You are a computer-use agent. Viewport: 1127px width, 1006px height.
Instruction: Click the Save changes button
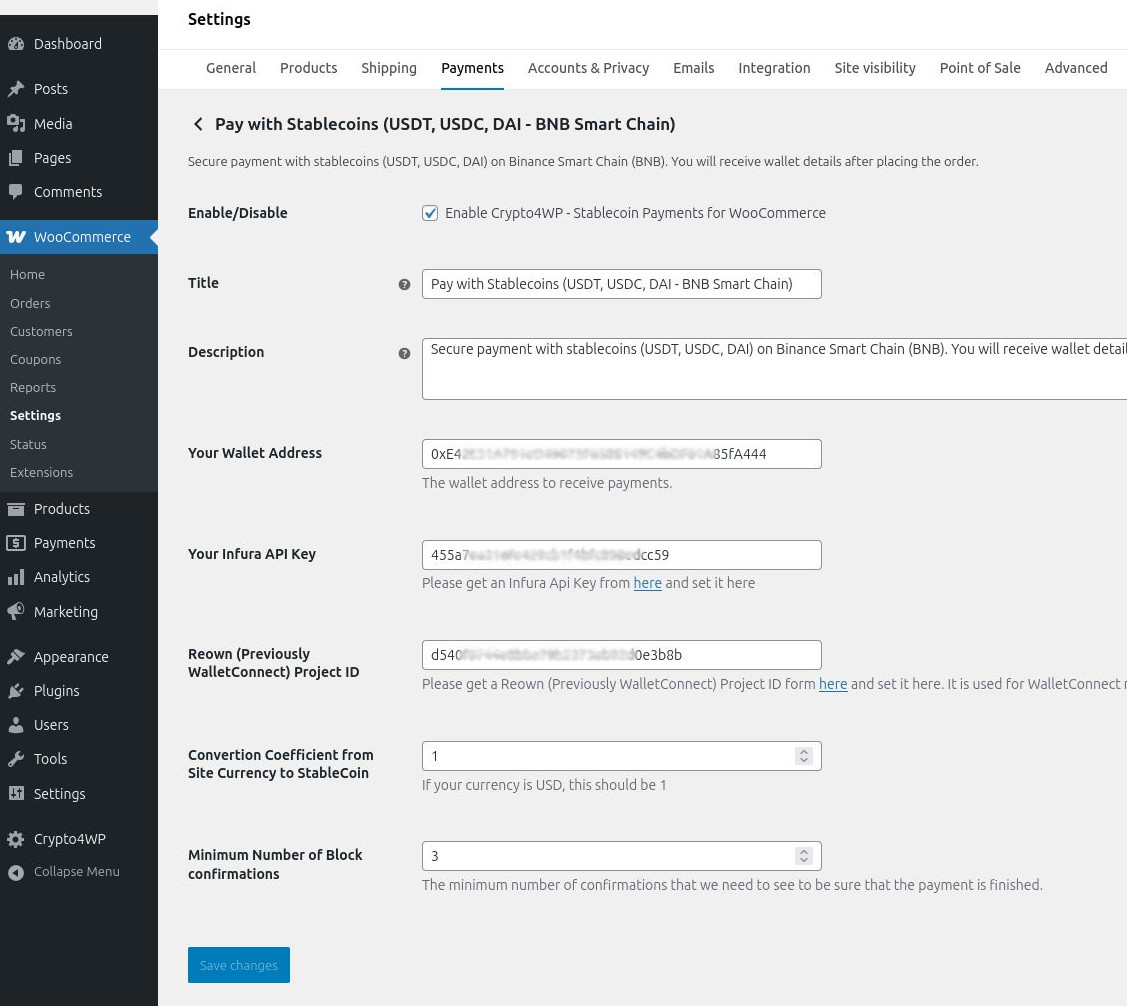[x=239, y=965]
